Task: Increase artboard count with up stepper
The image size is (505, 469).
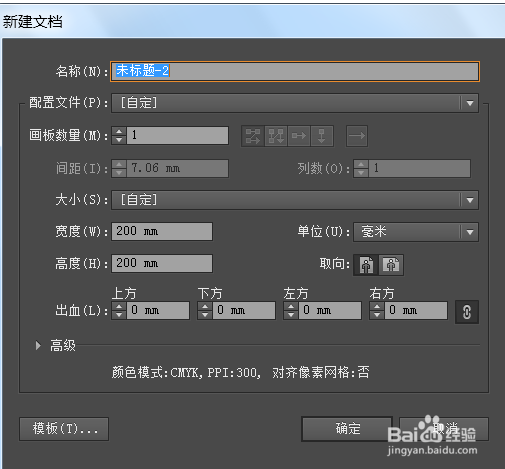Action: tap(119, 131)
